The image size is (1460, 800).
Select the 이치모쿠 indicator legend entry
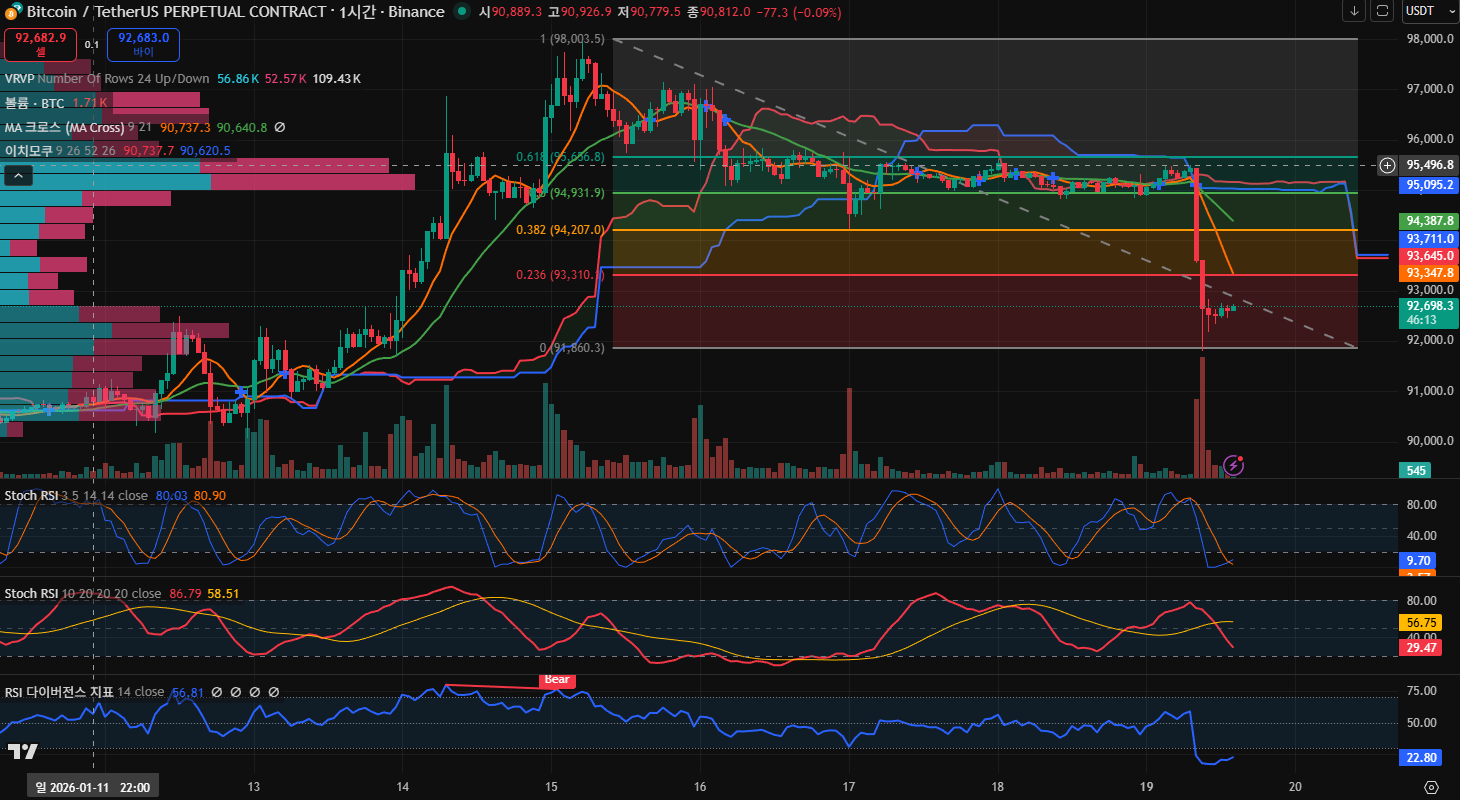[x=28, y=151]
